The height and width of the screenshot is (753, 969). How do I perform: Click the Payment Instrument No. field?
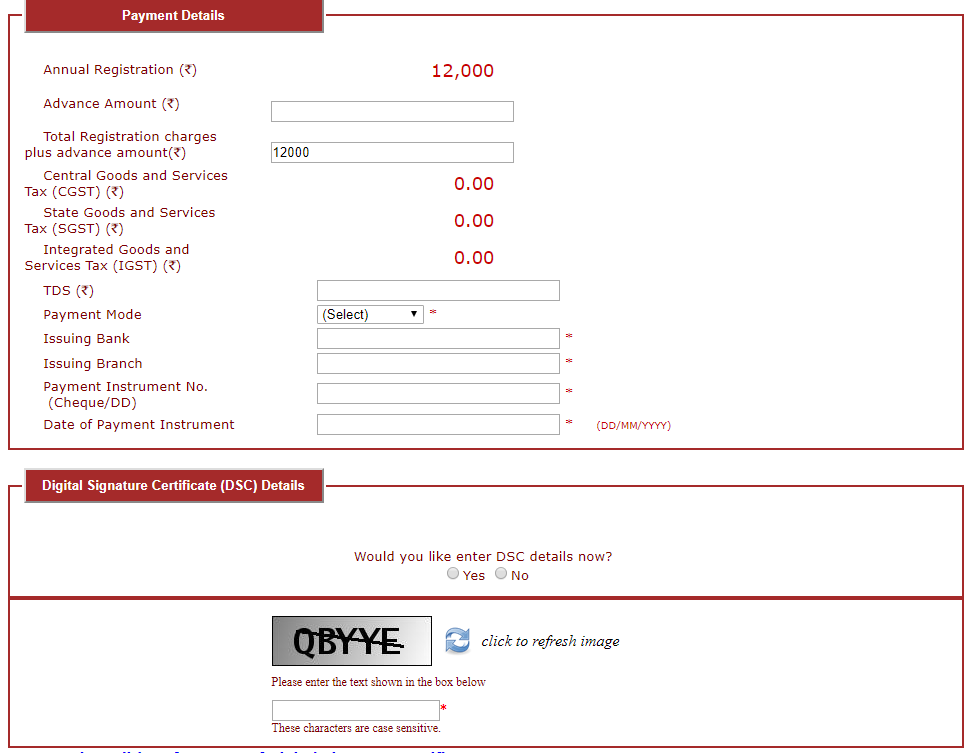(438, 394)
